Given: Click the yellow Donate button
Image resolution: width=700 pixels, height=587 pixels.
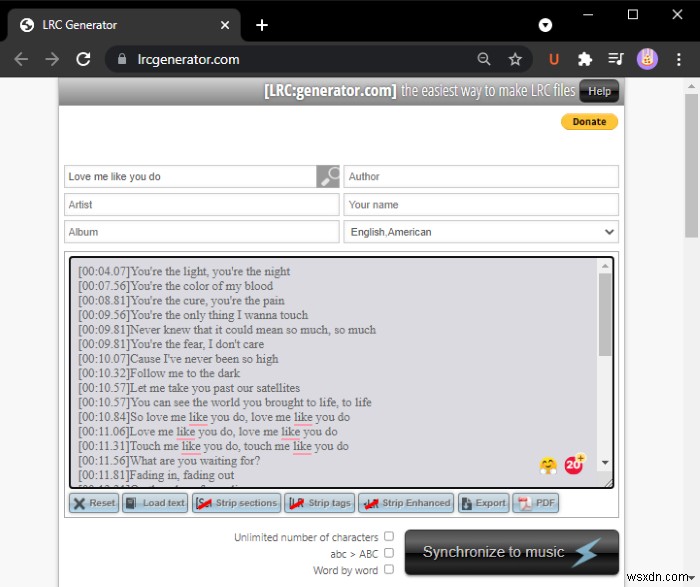Looking at the screenshot, I should 589,122.
